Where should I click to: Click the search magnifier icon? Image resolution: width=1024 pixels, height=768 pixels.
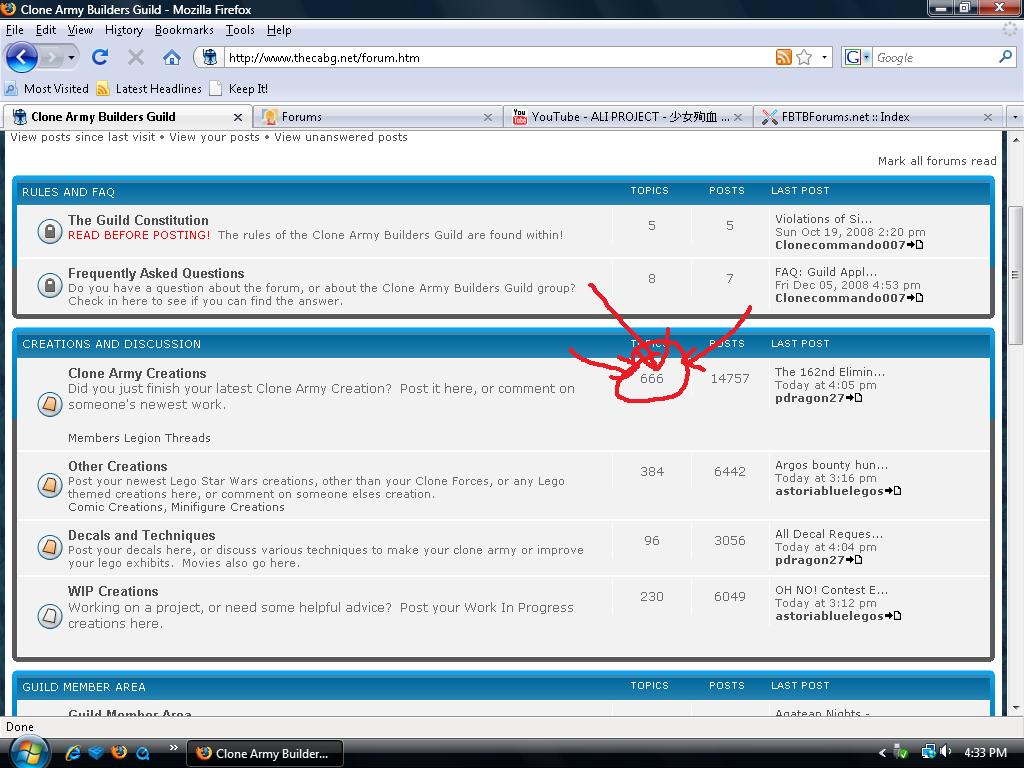coord(1006,57)
